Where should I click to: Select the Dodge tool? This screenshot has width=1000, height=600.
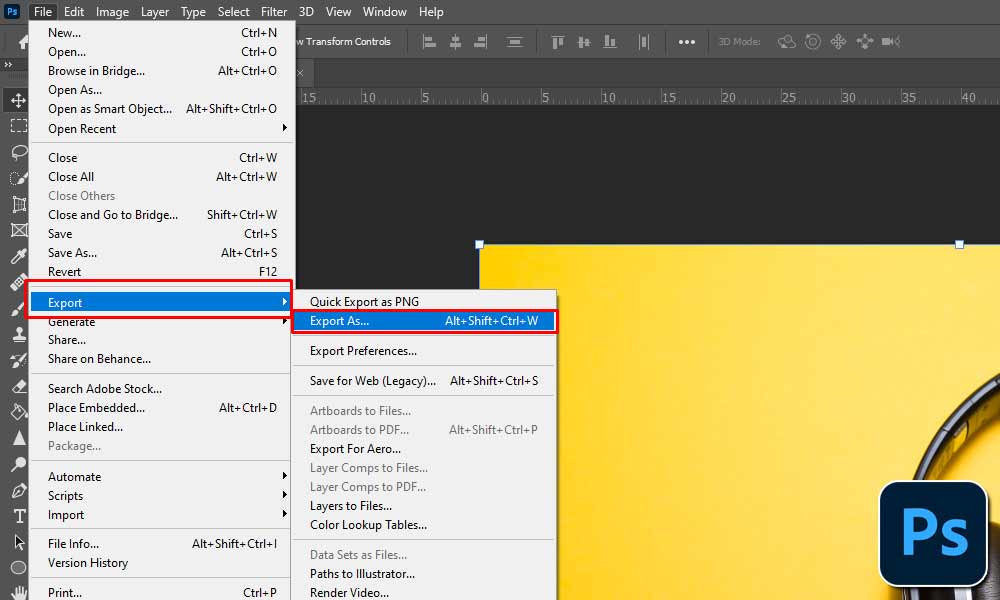point(18,464)
